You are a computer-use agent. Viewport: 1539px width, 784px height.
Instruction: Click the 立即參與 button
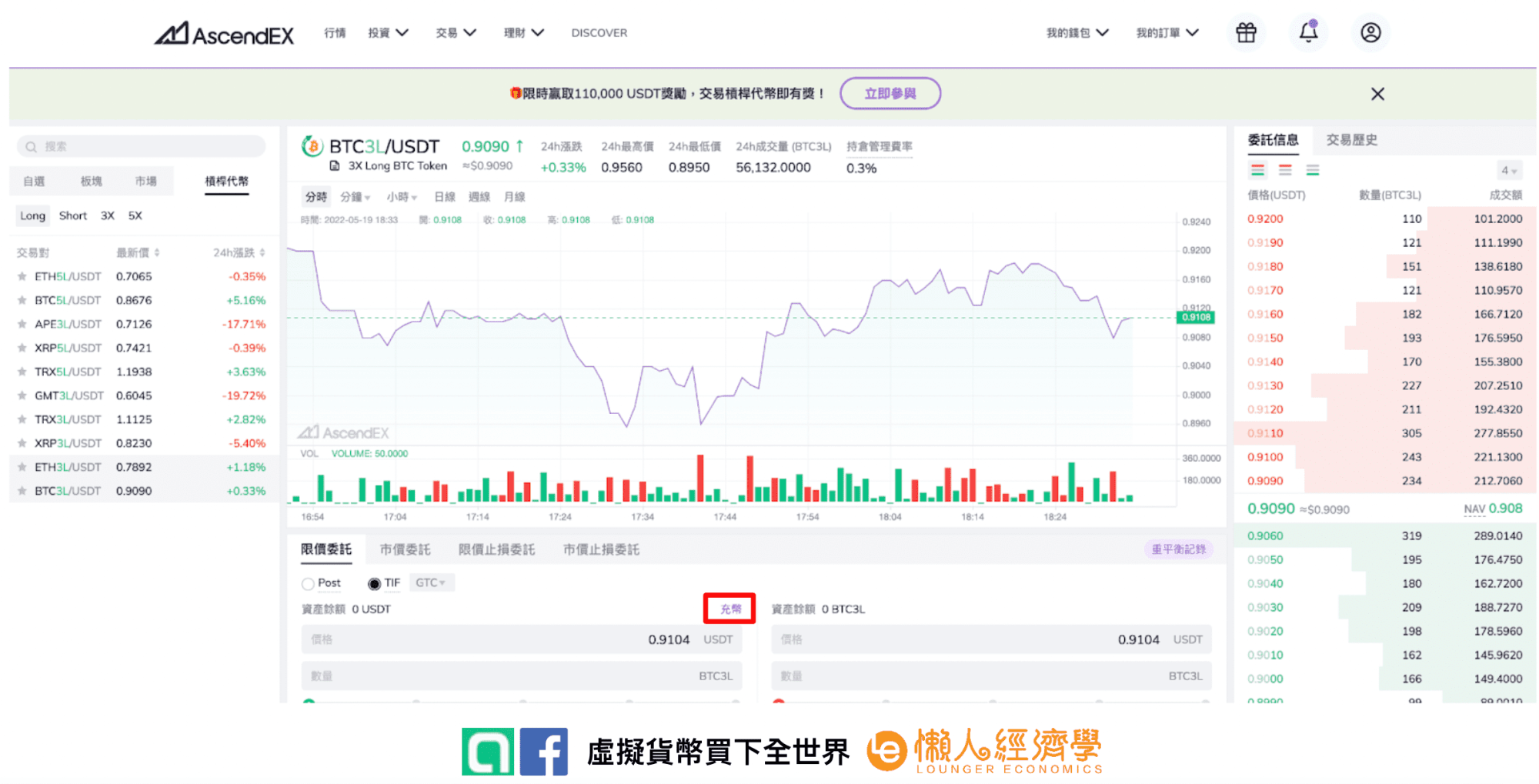(890, 93)
